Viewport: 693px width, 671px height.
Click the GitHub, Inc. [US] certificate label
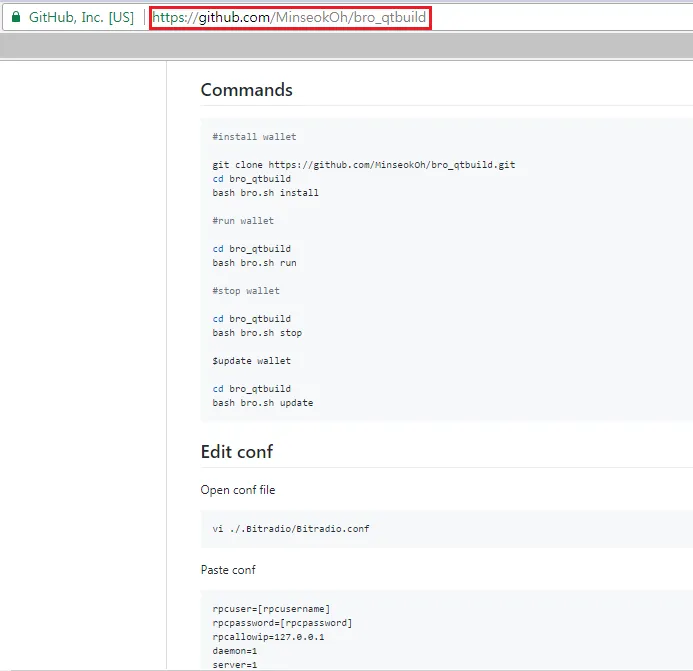tap(81, 17)
